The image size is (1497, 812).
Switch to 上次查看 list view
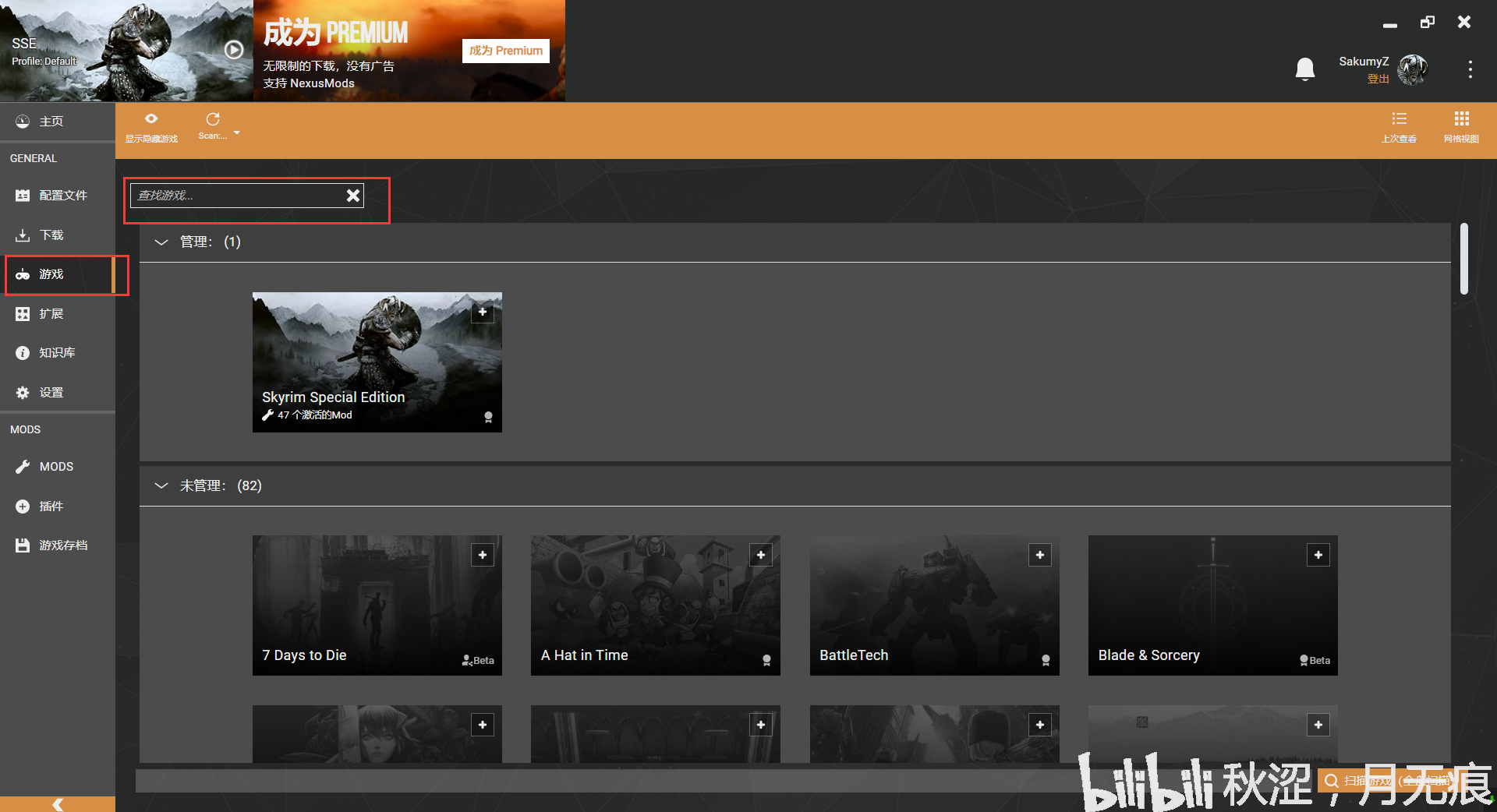point(1399,128)
